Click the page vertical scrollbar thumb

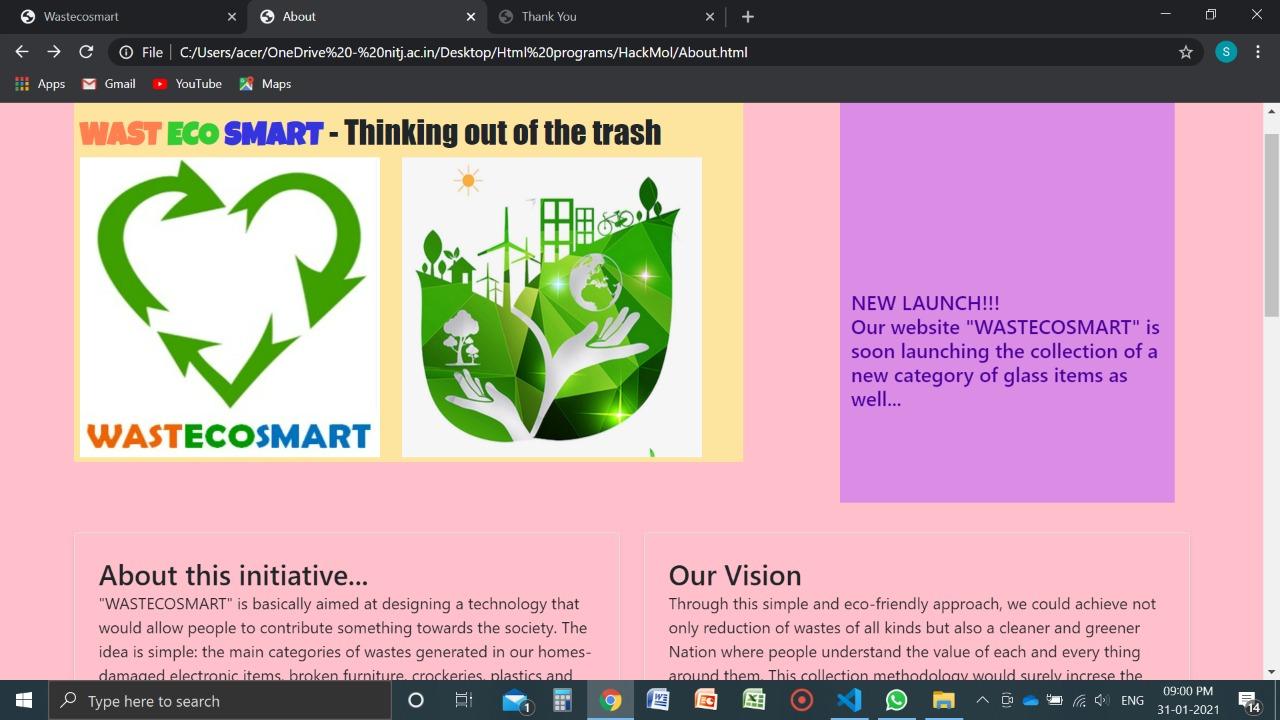(1271, 224)
